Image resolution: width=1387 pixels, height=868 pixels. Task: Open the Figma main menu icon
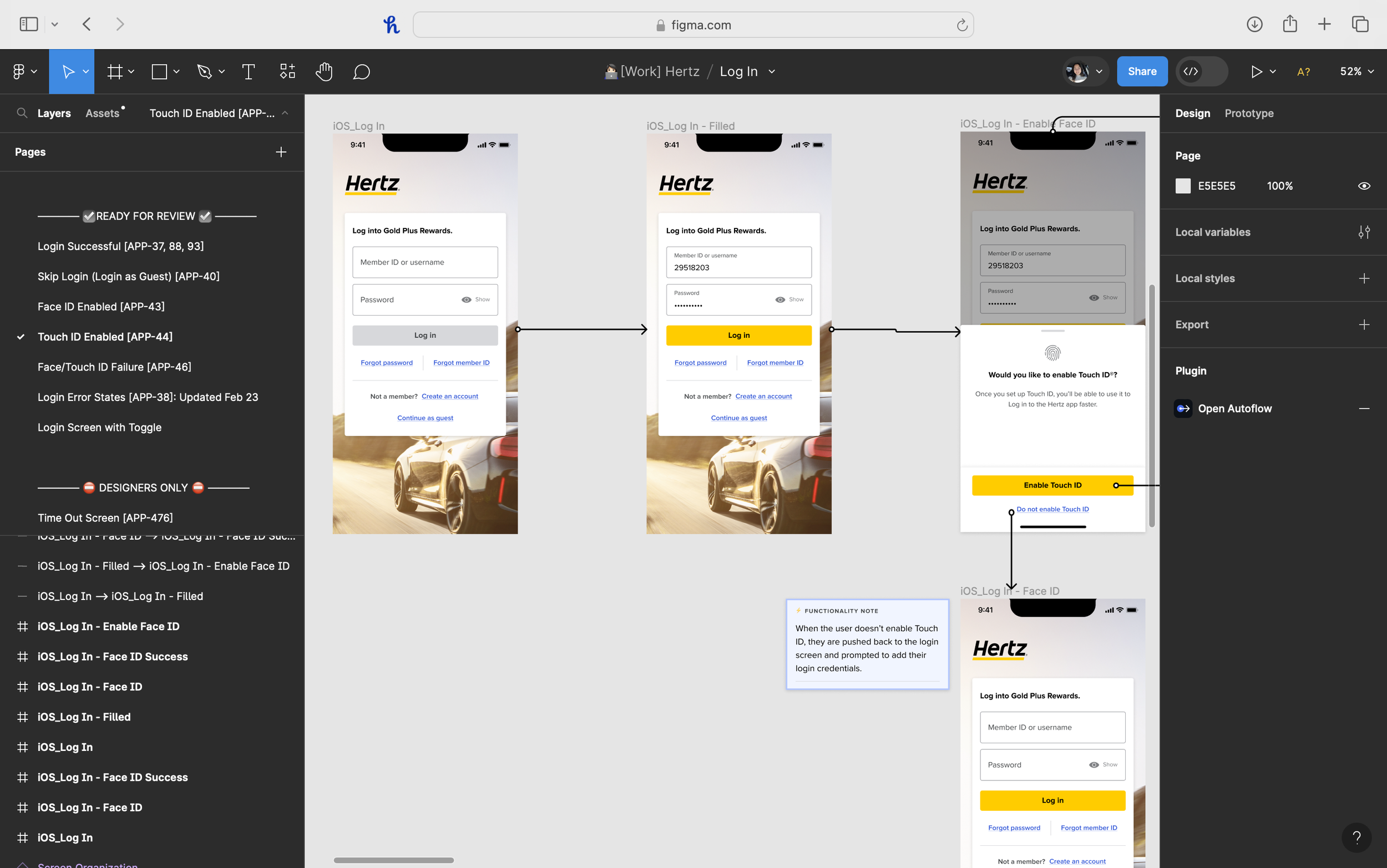pos(19,72)
